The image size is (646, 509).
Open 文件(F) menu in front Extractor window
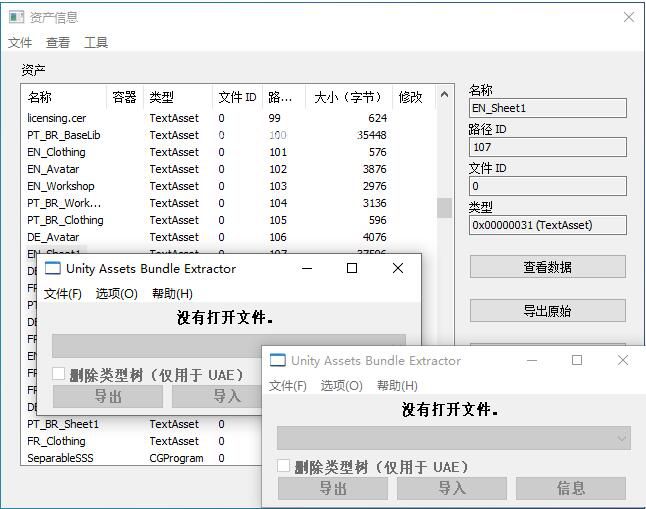point(288,386)
